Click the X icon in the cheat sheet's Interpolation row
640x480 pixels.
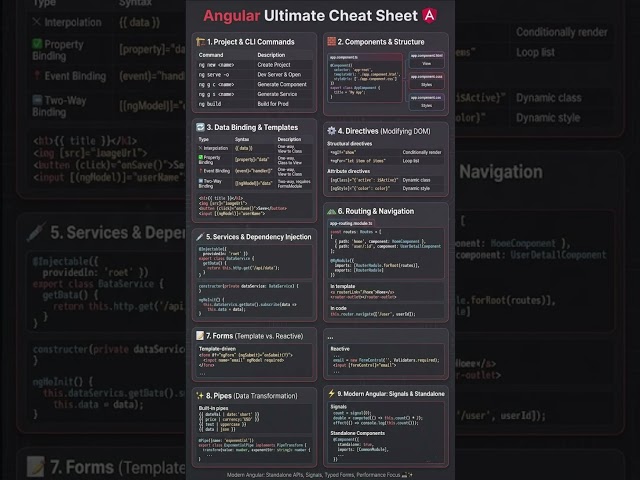point(200,148)
